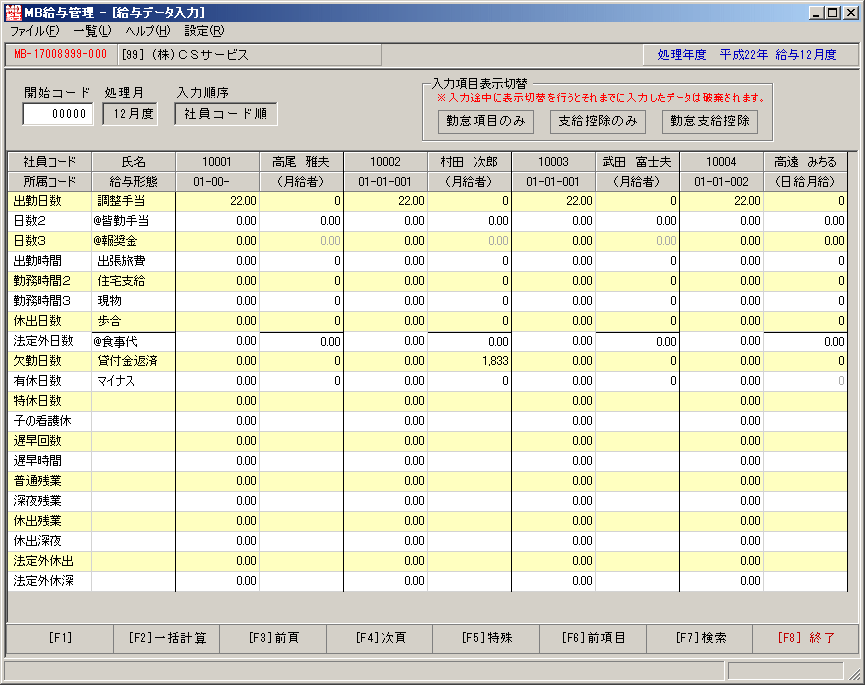Go to next page with [F4]次頁

[x=380, y=638]
